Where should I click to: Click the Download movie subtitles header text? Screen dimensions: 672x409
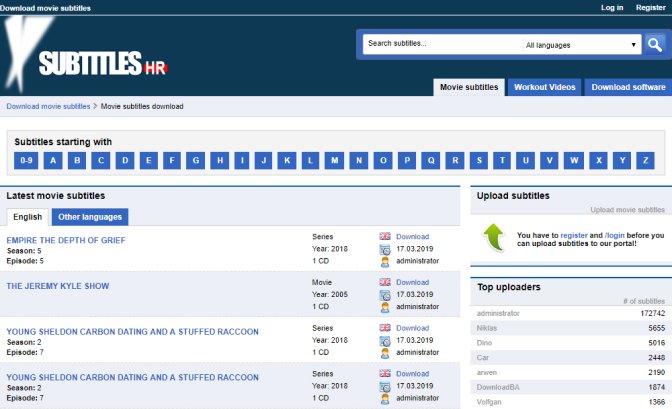[x=45, y=8]
